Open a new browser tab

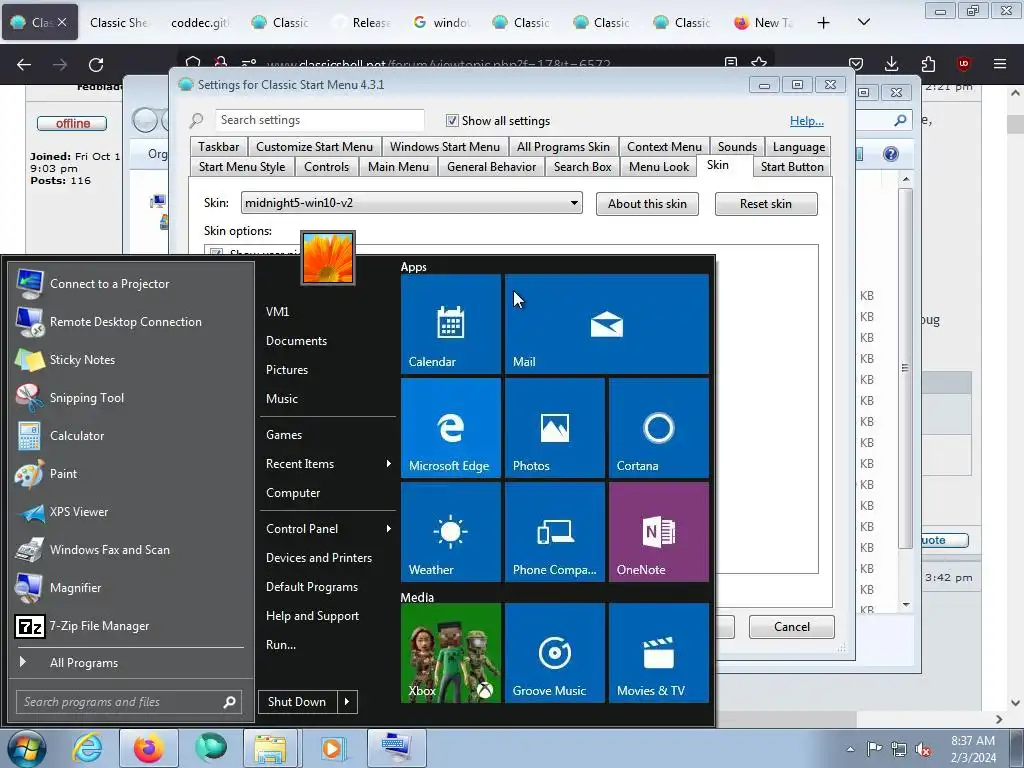click(824, 23)
